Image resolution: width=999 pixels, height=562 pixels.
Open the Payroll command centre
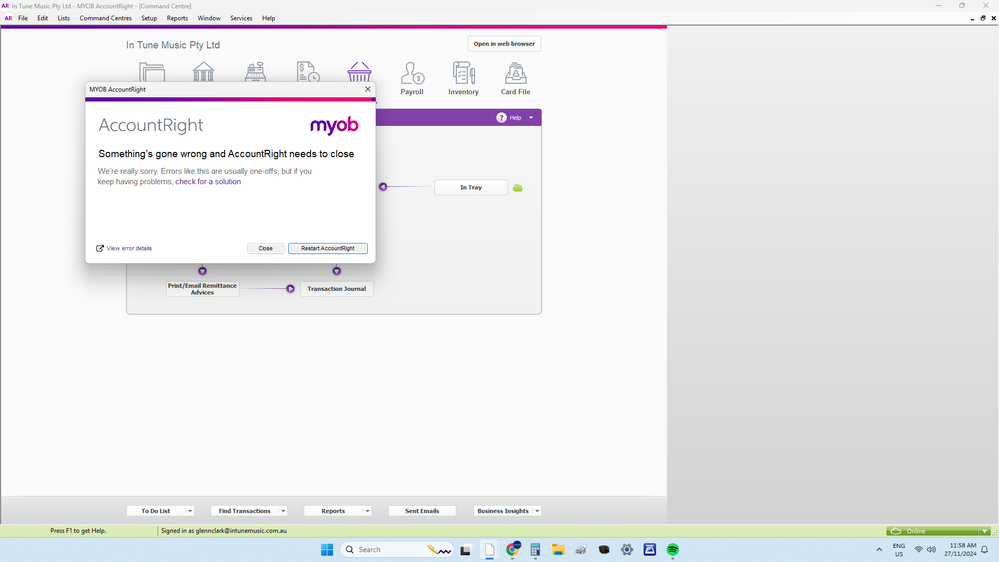coord(412,78)
